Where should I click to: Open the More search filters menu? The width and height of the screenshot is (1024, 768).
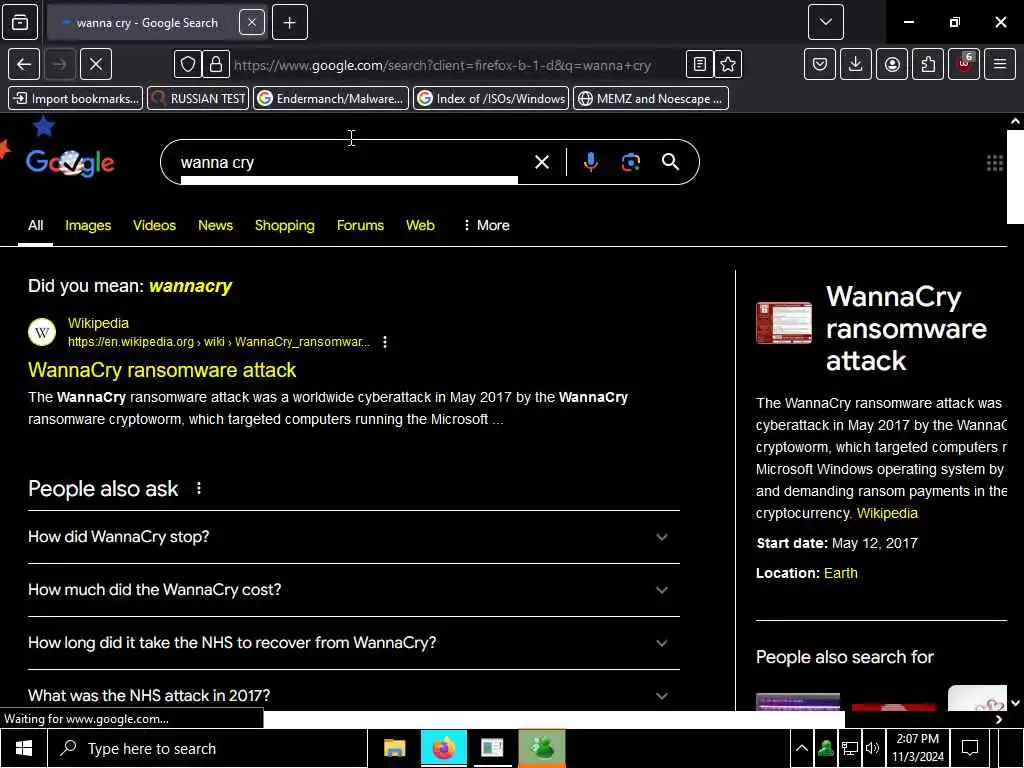[486, 225]
